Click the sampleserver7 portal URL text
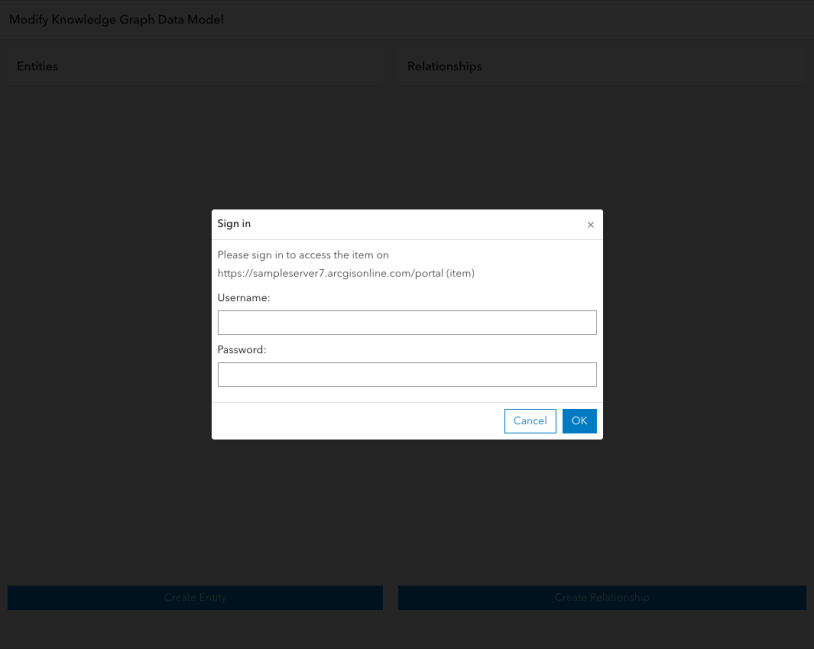Screen dimensions: 814x649 (x=345, y=273)
